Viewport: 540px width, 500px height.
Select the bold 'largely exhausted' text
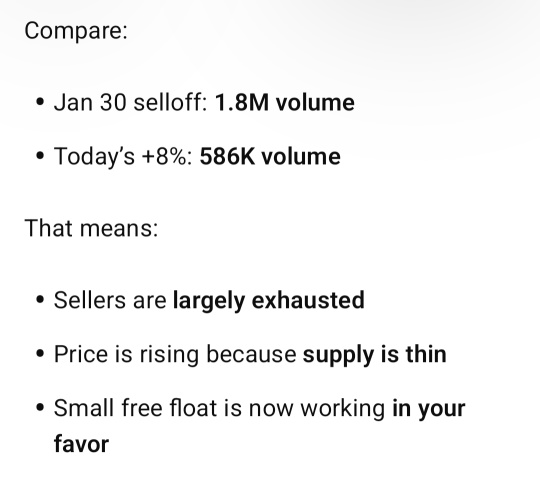click(269, 301)
